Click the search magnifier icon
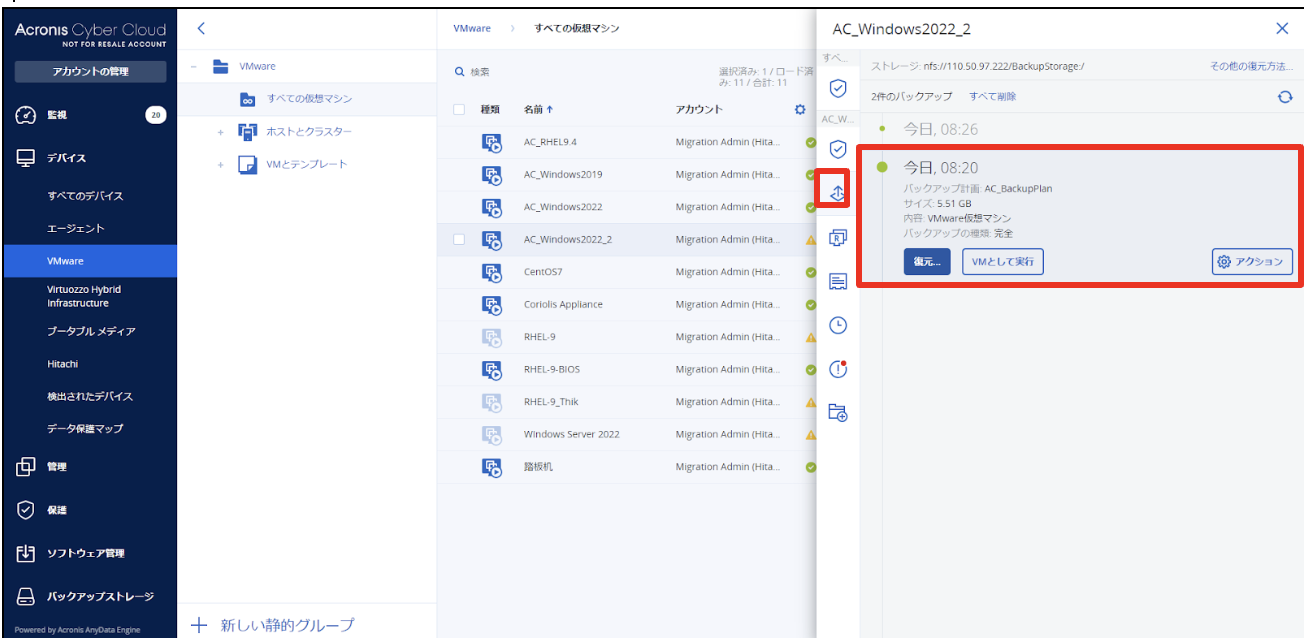The image size is (1304, 638). tap(460, 72)
